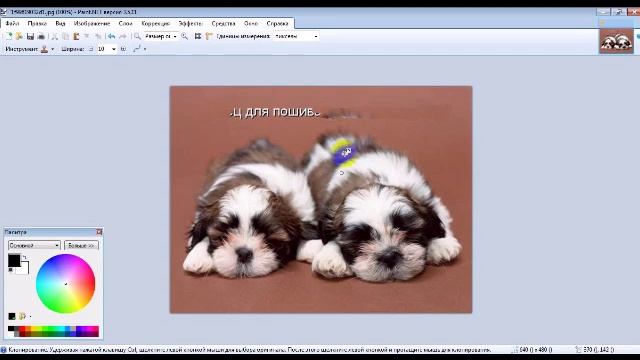640x360 pixels.
Task: Toggle the rulers icon
Action: pos(209,36)
